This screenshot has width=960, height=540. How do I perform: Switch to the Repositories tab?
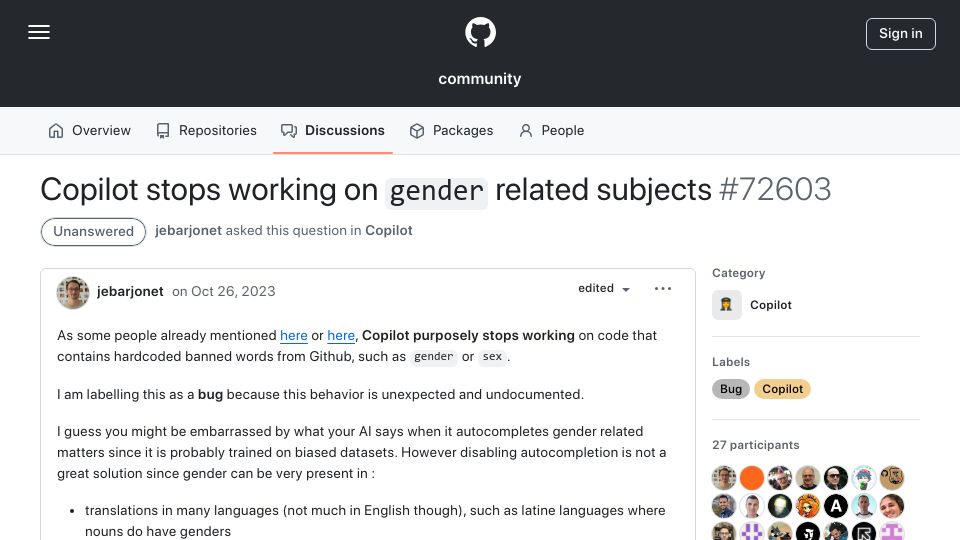(x=206, y=131)
